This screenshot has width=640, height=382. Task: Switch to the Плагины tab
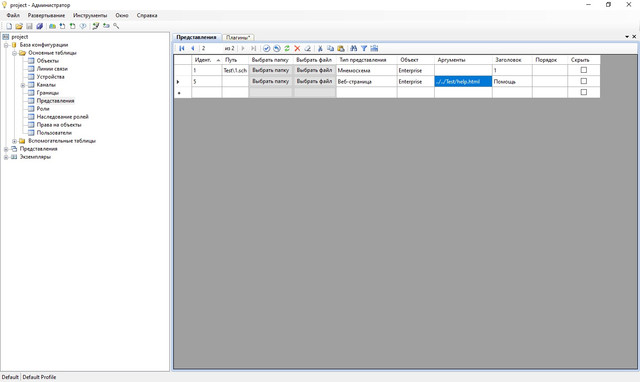coord(238,37)
